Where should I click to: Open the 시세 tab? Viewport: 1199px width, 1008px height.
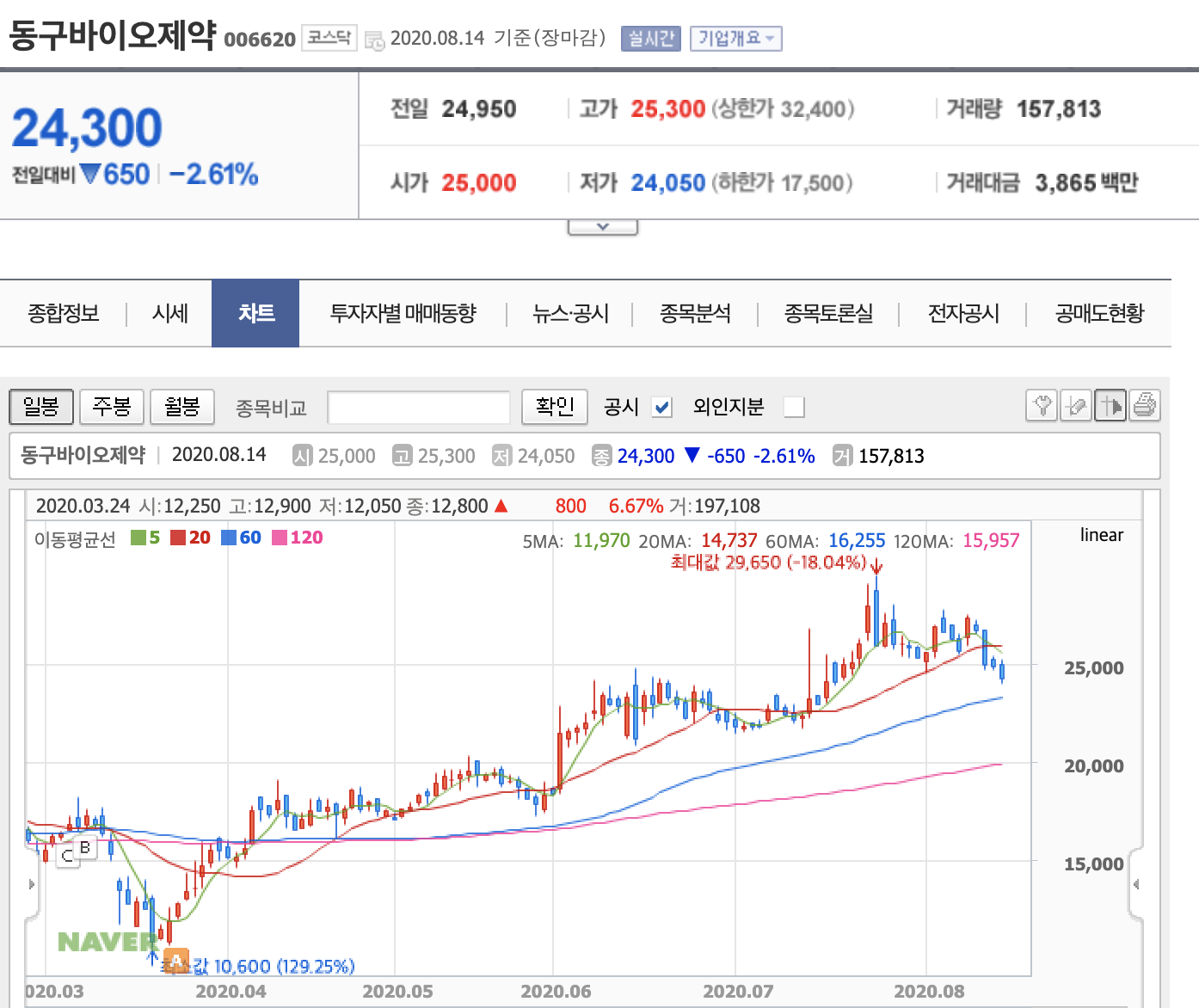169,313
